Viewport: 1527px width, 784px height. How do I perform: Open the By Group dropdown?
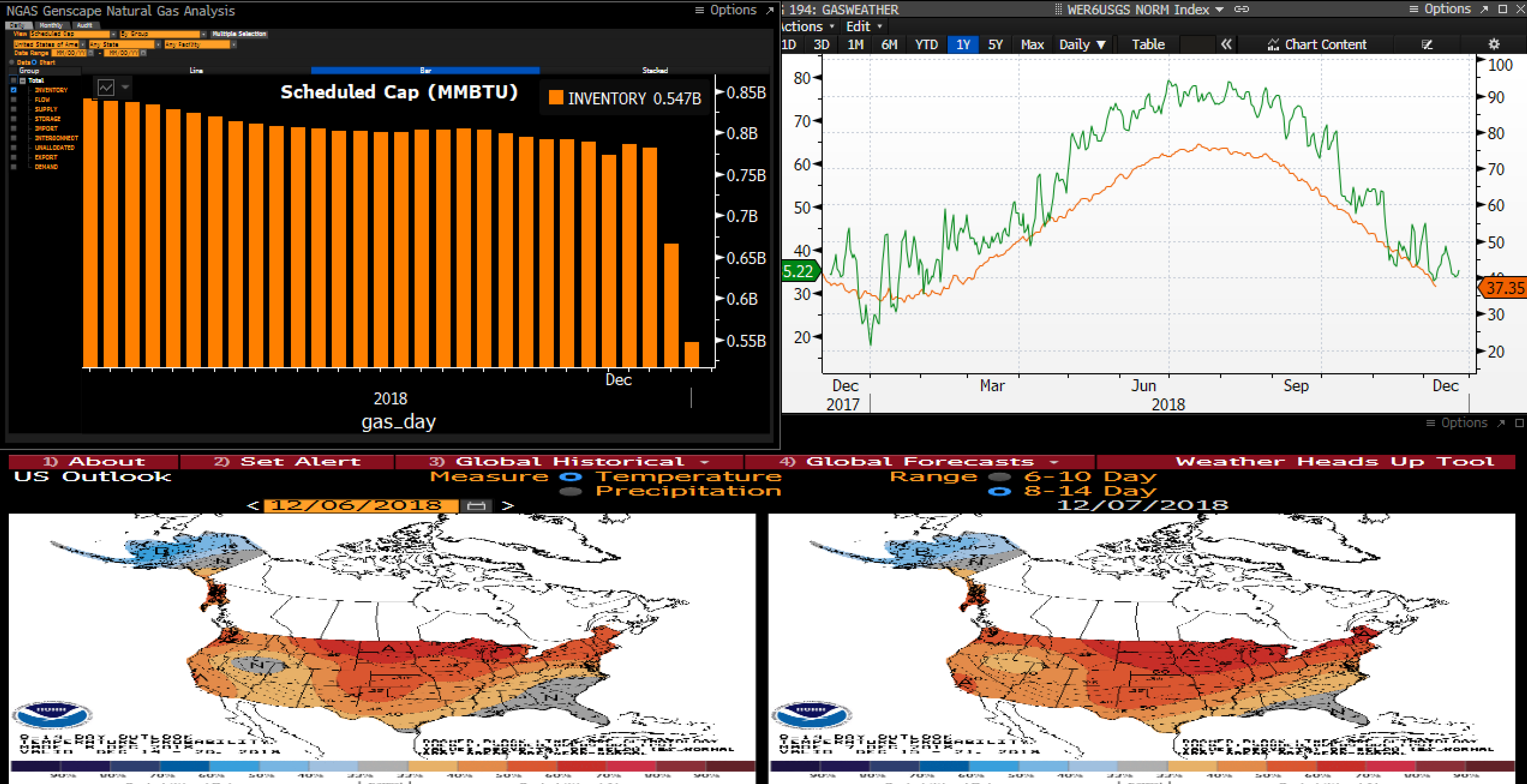pyautogui.click(x=163, y=34)
